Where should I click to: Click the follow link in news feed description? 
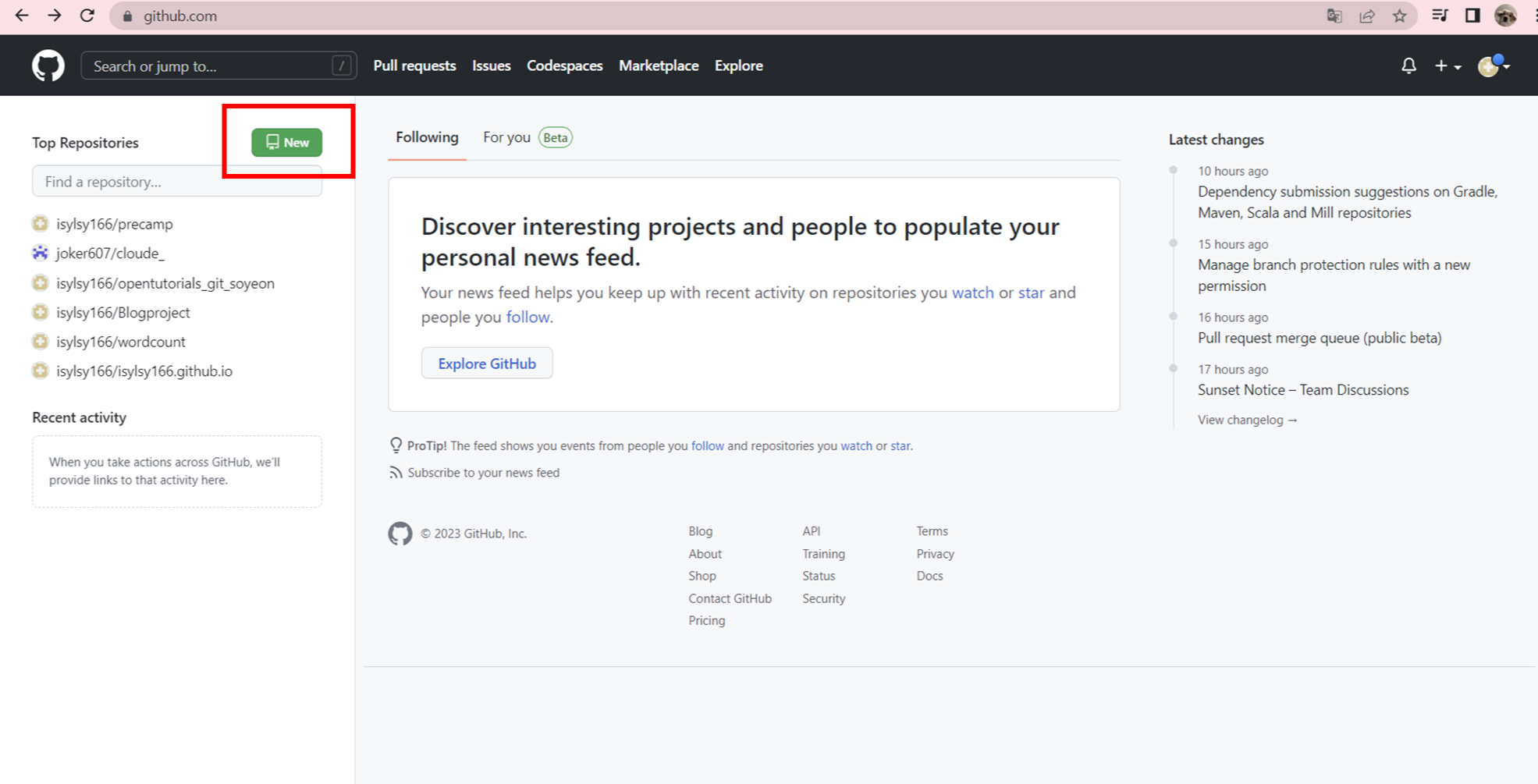coord(527,317)
